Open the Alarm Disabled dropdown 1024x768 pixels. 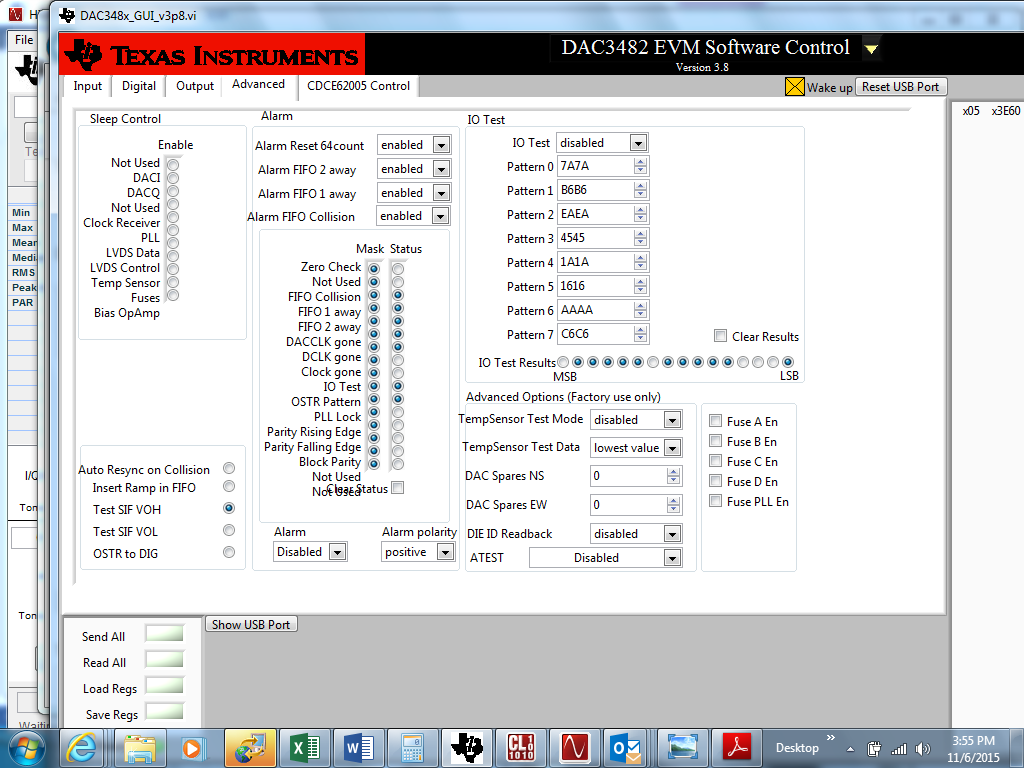[337, 552]
